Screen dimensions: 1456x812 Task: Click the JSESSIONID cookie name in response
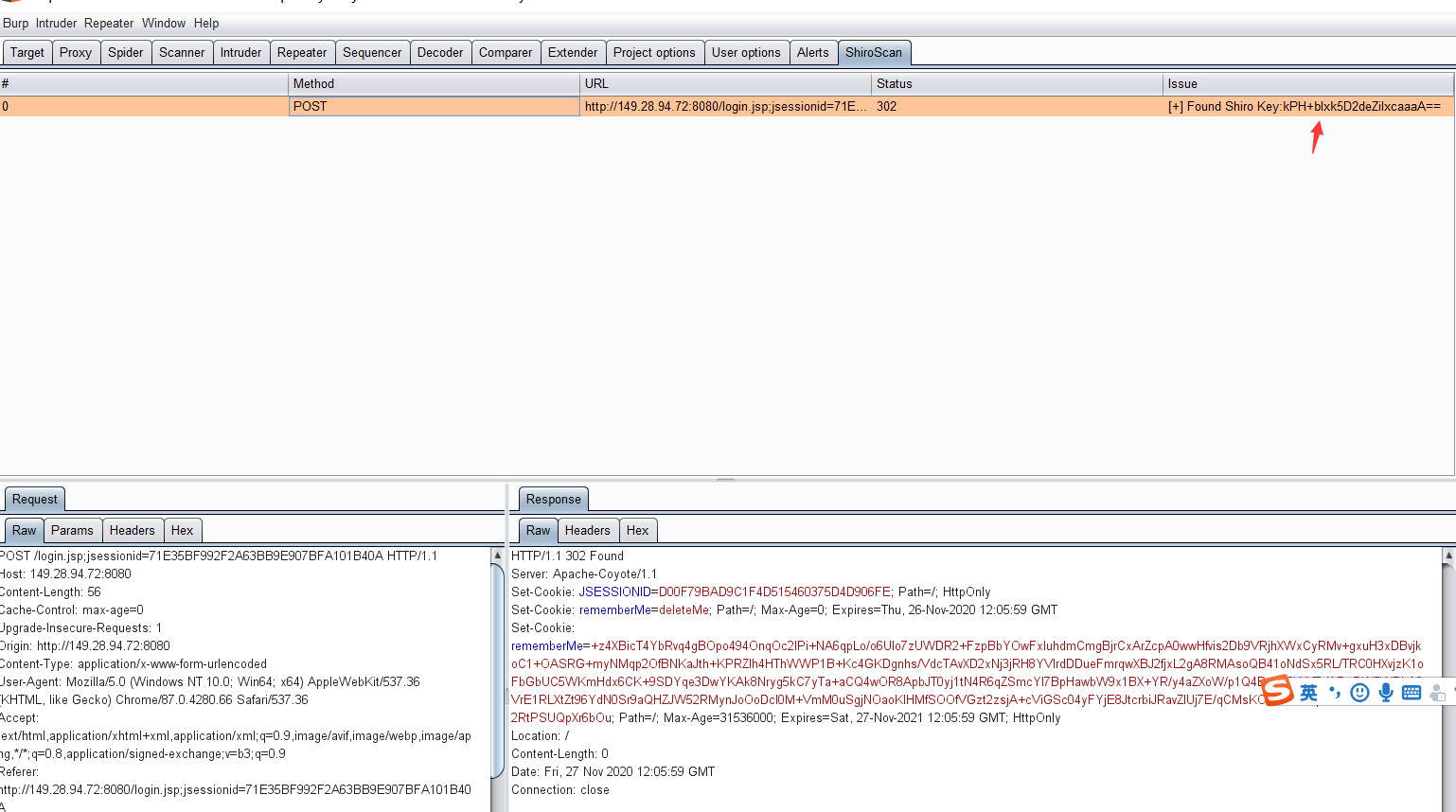tap(614, 591)
